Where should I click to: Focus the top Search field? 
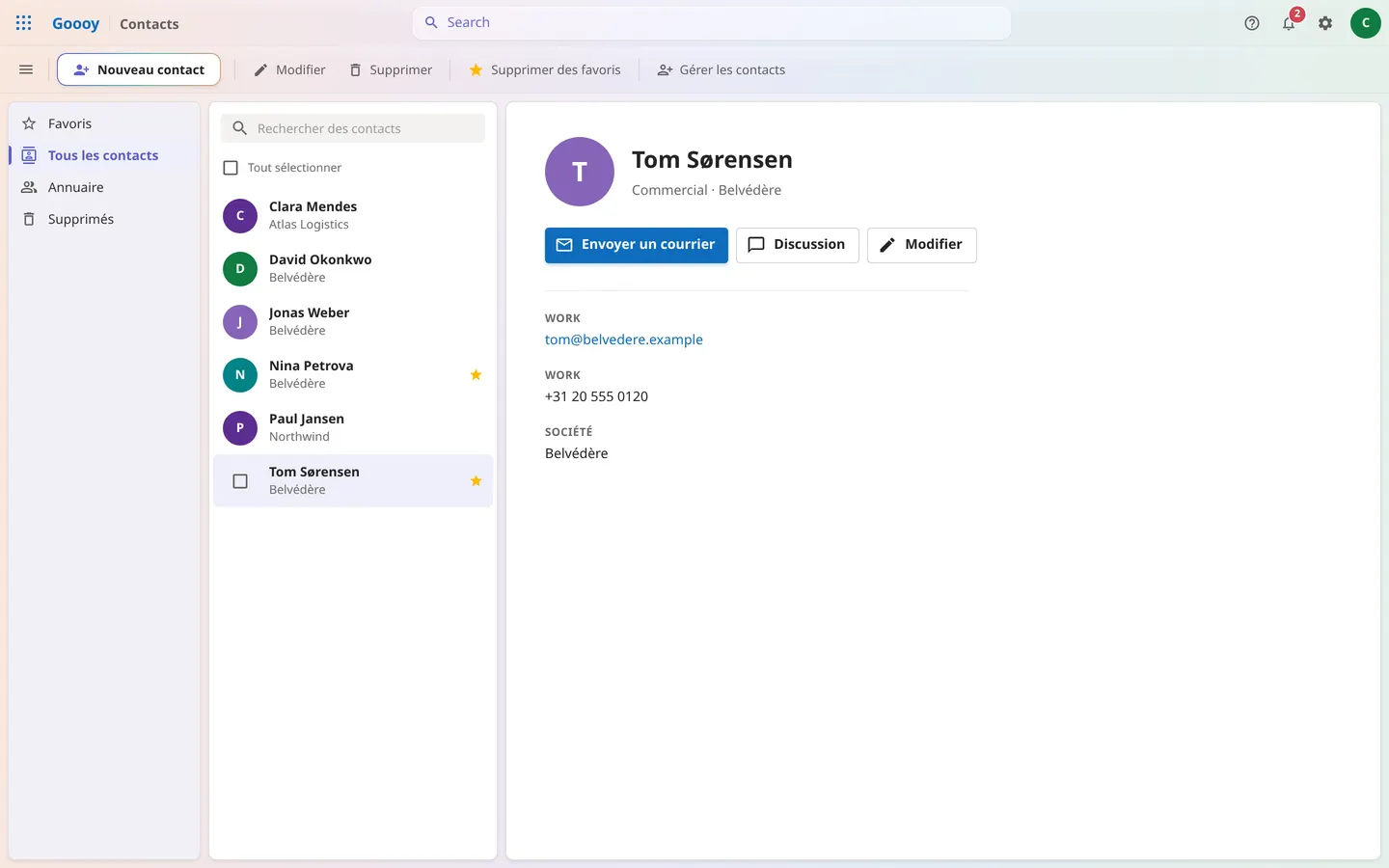point(712,22)
